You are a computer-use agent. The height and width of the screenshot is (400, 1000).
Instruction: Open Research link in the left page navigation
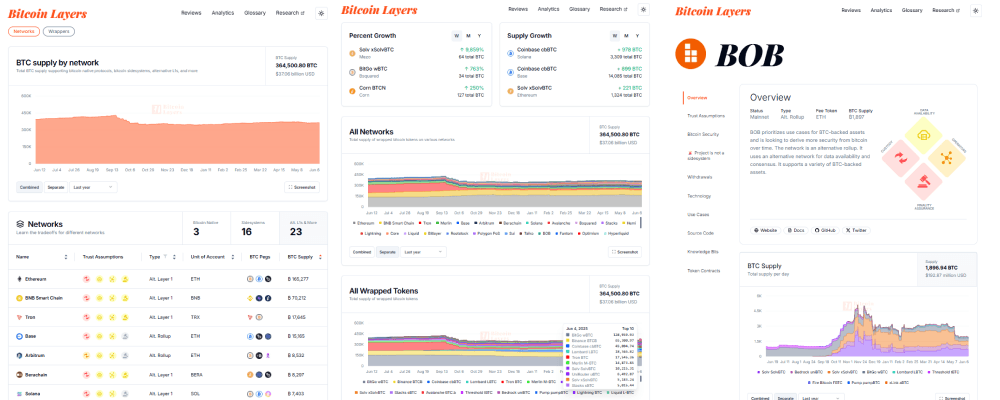(290, 13)
